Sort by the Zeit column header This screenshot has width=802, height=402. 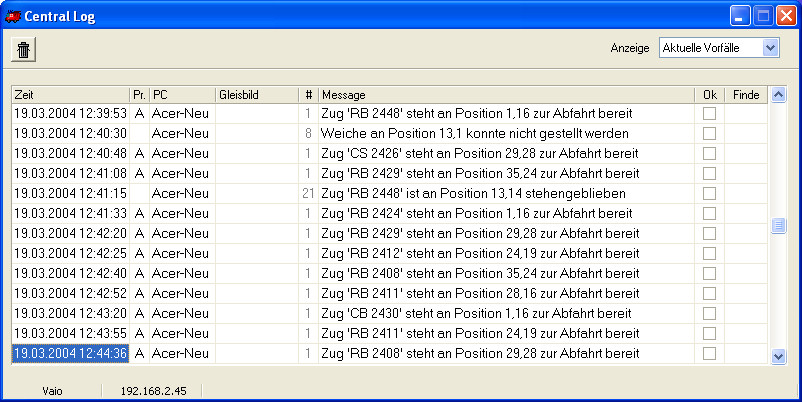click(x=71, y=95)
